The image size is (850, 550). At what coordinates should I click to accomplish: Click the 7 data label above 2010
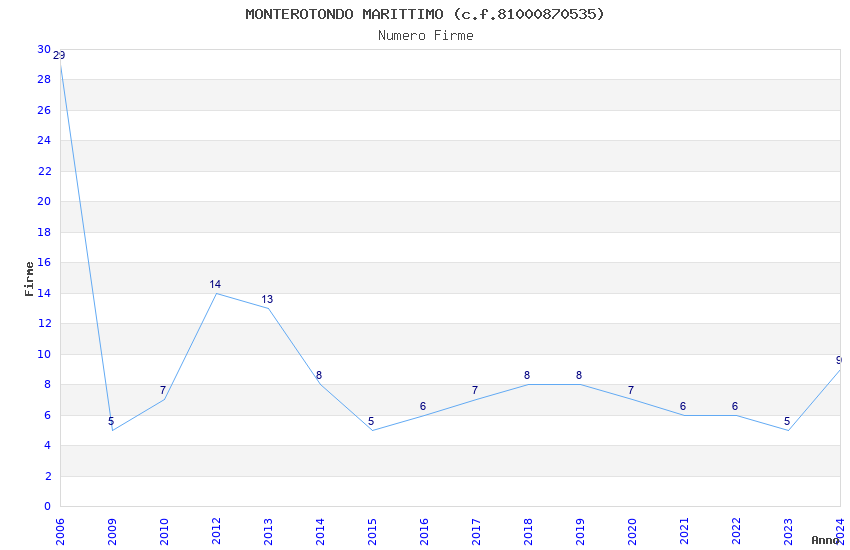163,391
